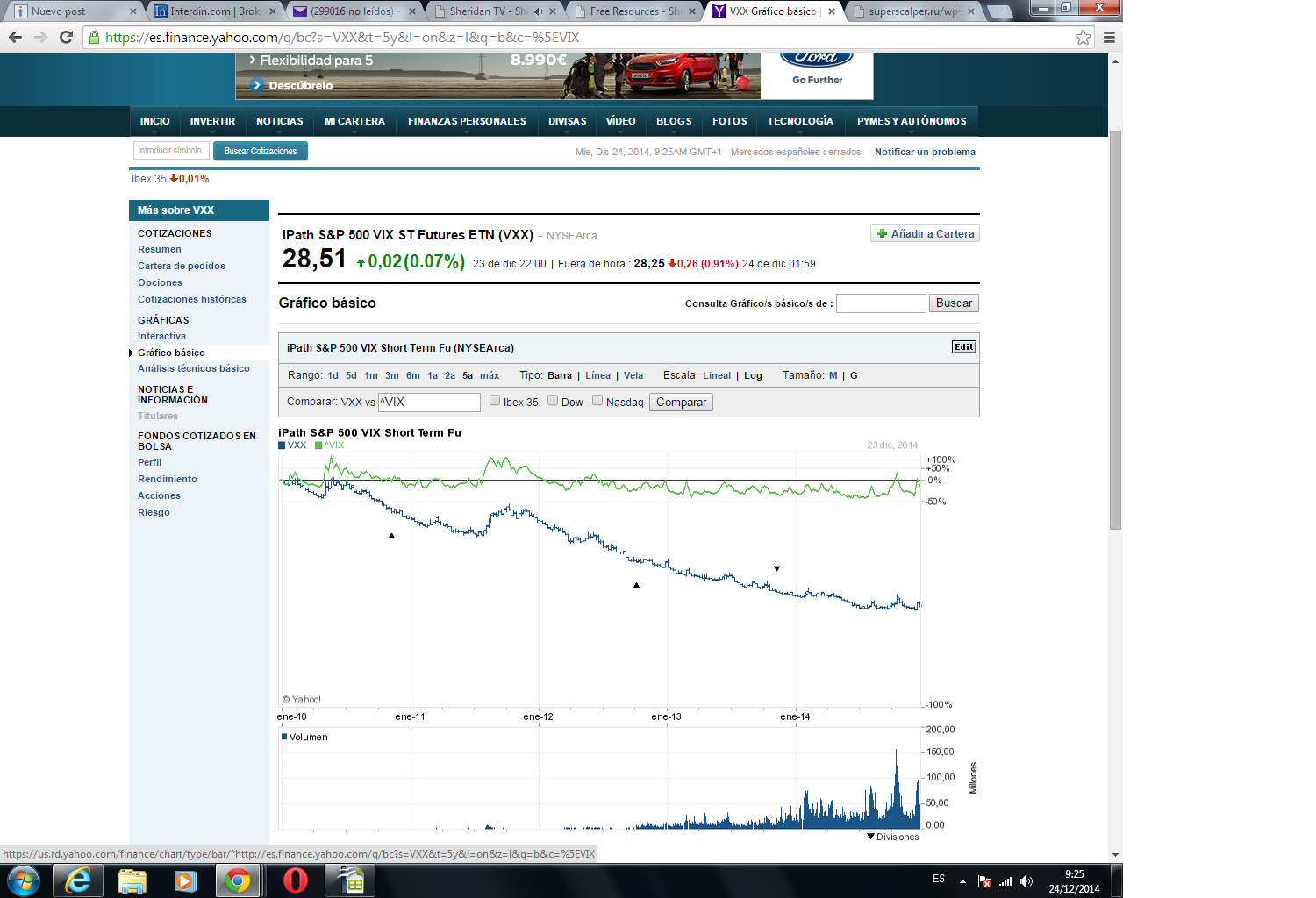Reload the page with refresh icon
Viewport: 1316px width, 898px height.
tap(66, 37)
